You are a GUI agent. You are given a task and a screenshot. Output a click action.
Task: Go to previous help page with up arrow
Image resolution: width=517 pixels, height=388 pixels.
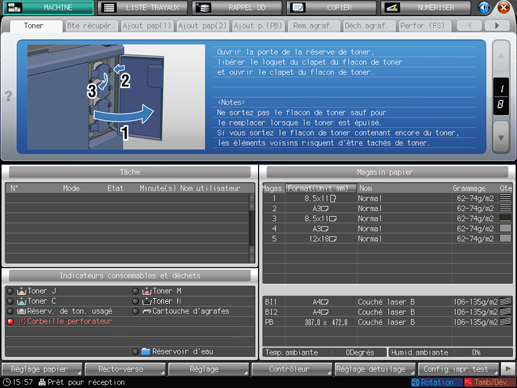tap(501, 56)
